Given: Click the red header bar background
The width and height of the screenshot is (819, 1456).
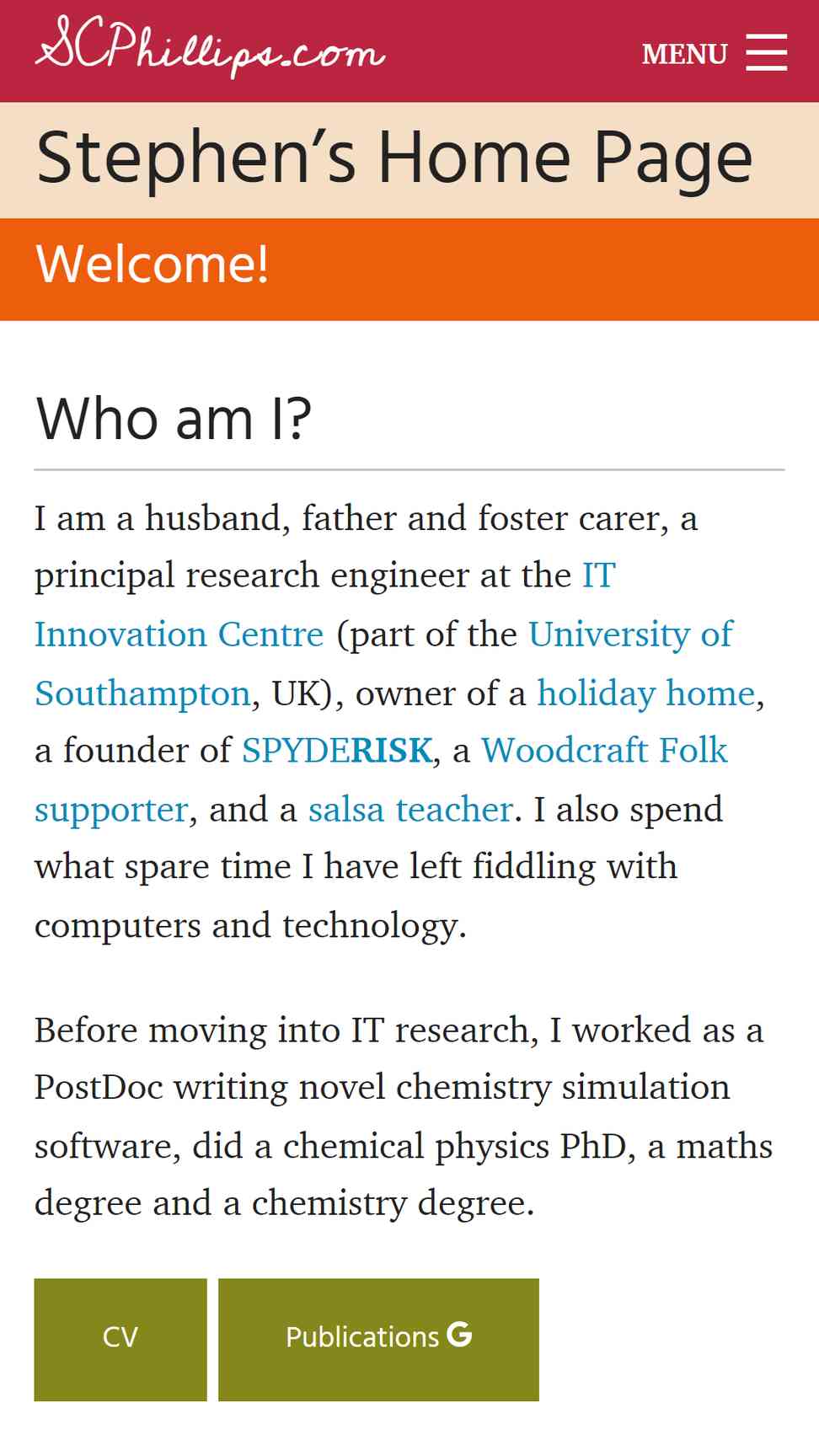Looking at the screenshot, I should click(x=506, y=51).
